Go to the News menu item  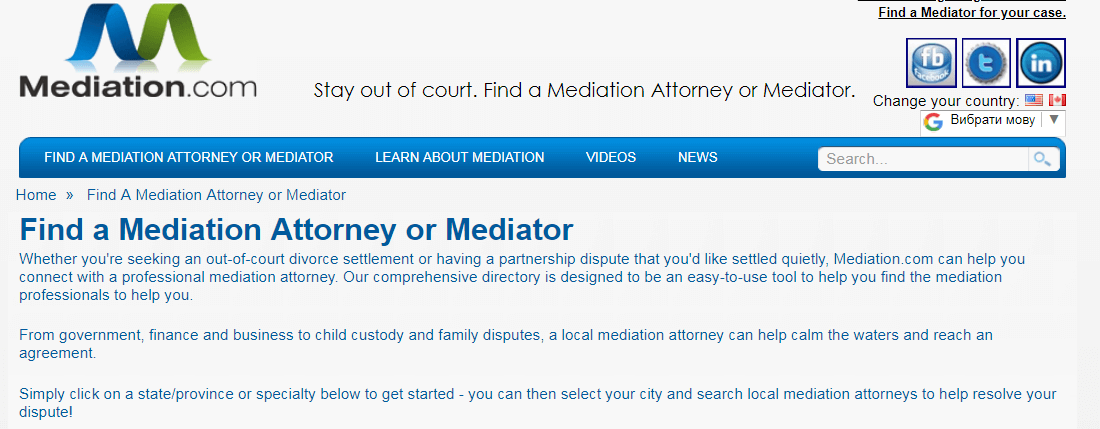point(697,158)
